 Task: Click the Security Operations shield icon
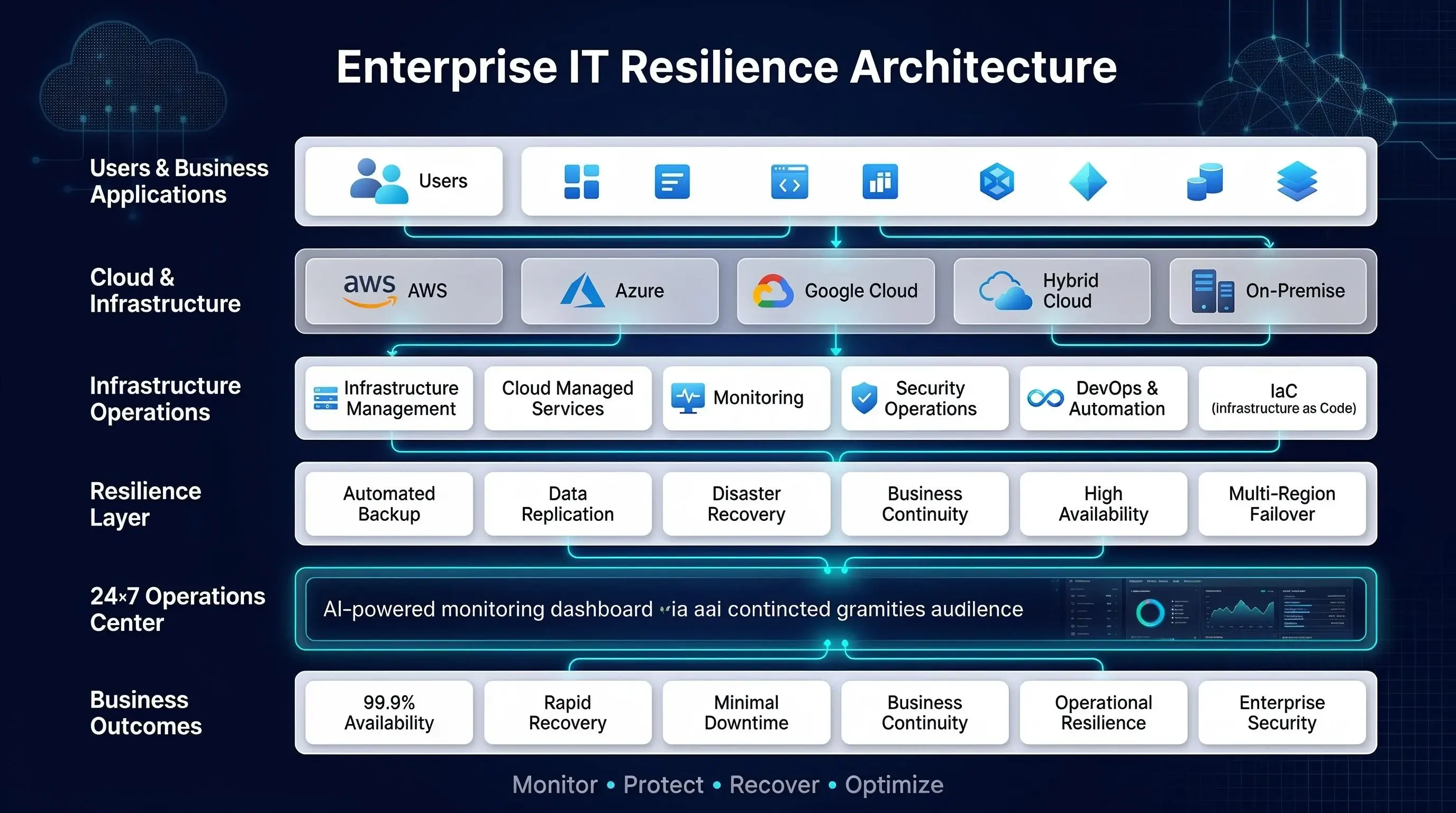point(864,398)
